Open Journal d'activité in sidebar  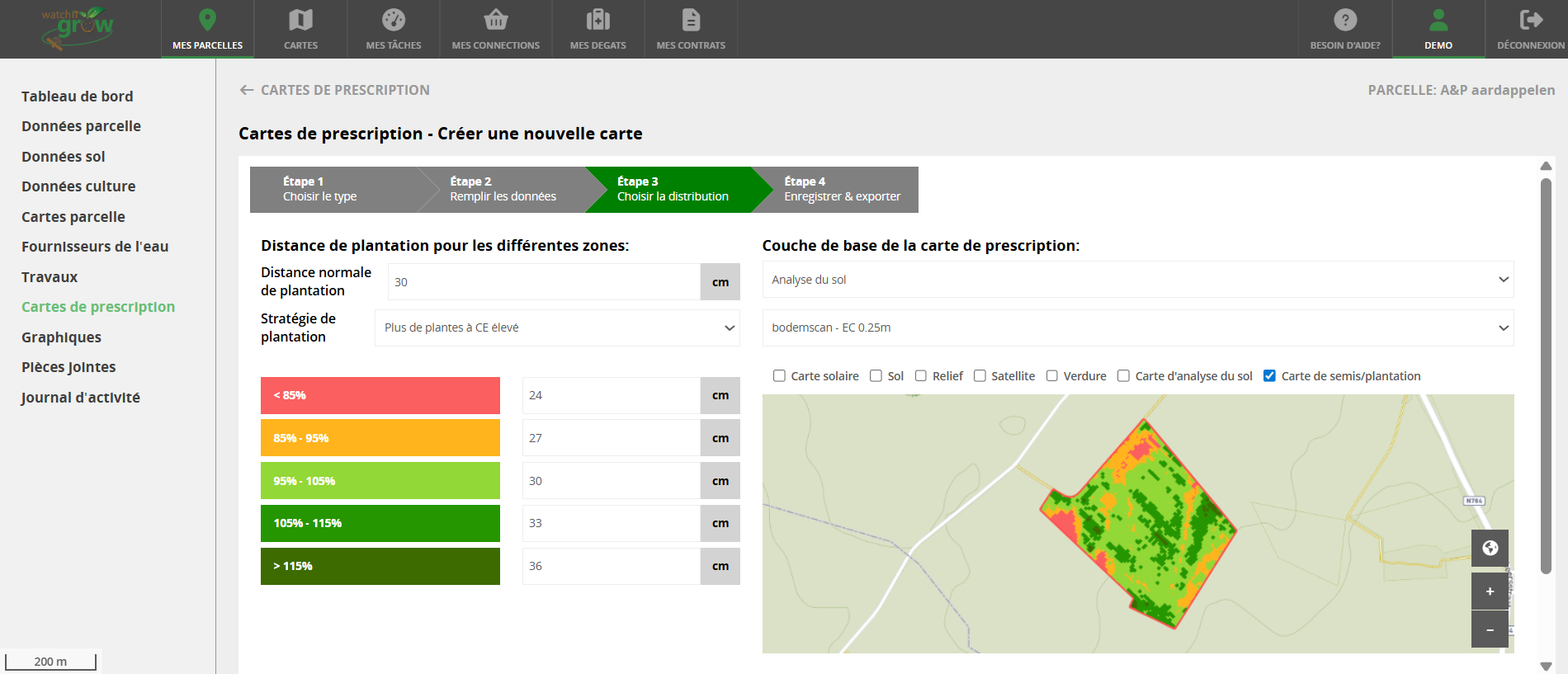(x=80, y=398)
